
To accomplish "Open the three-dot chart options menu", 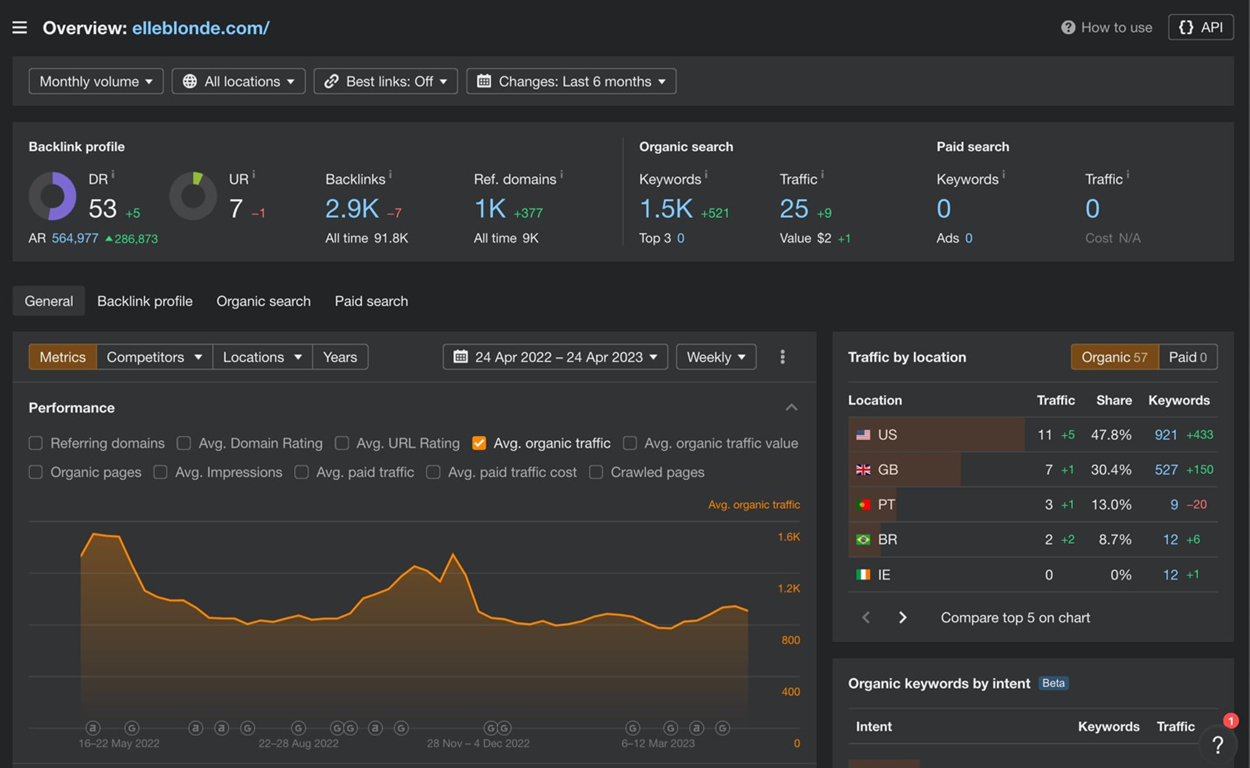I will point(782,357).
